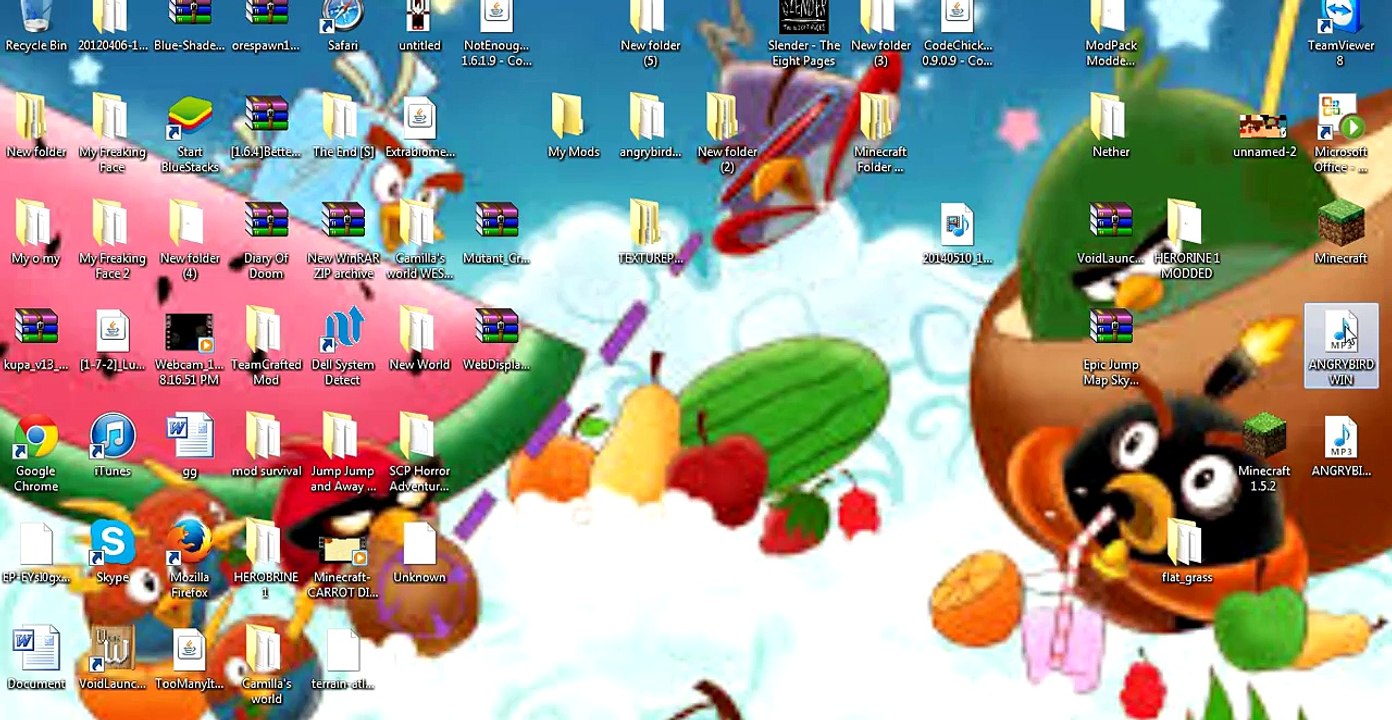Select the Minecraft grass block icon labeled Minecraft
The image size is (1392, 720).
pos(1341,234)
